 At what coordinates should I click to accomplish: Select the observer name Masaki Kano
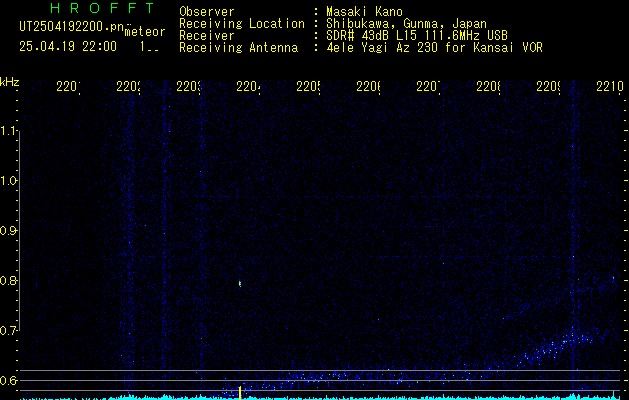click(x=364, y=12)
